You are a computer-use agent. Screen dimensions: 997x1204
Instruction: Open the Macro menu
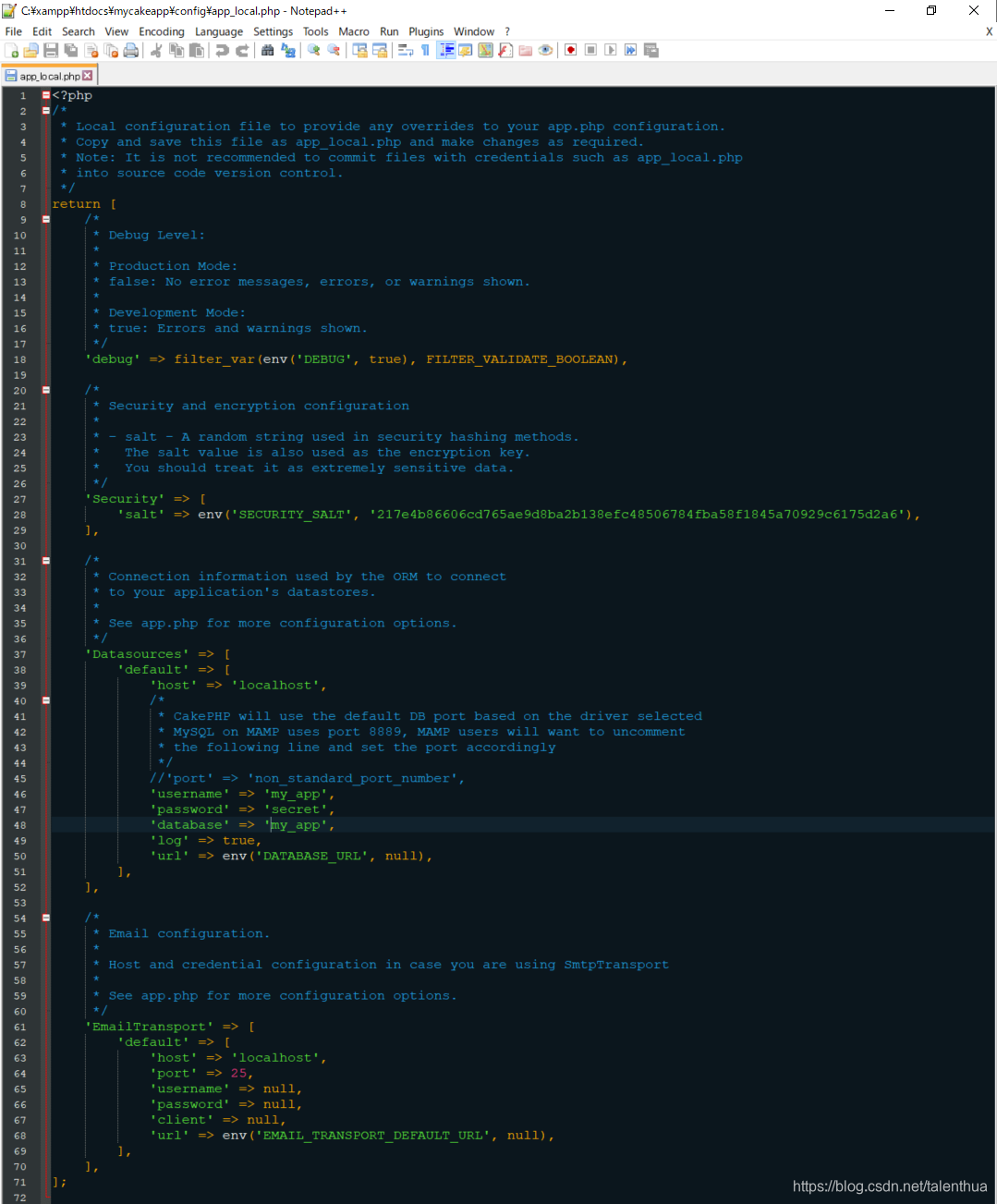(354, 31)
